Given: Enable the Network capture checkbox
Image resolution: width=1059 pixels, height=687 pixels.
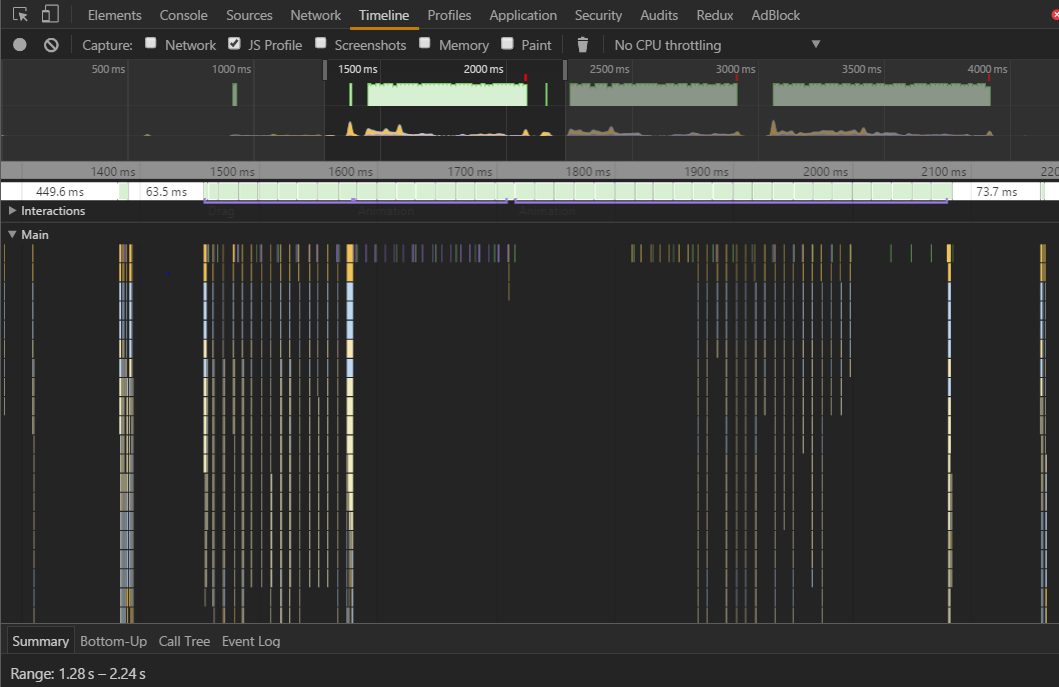Looking at the screenshot, I should click(x=151, y=44).
